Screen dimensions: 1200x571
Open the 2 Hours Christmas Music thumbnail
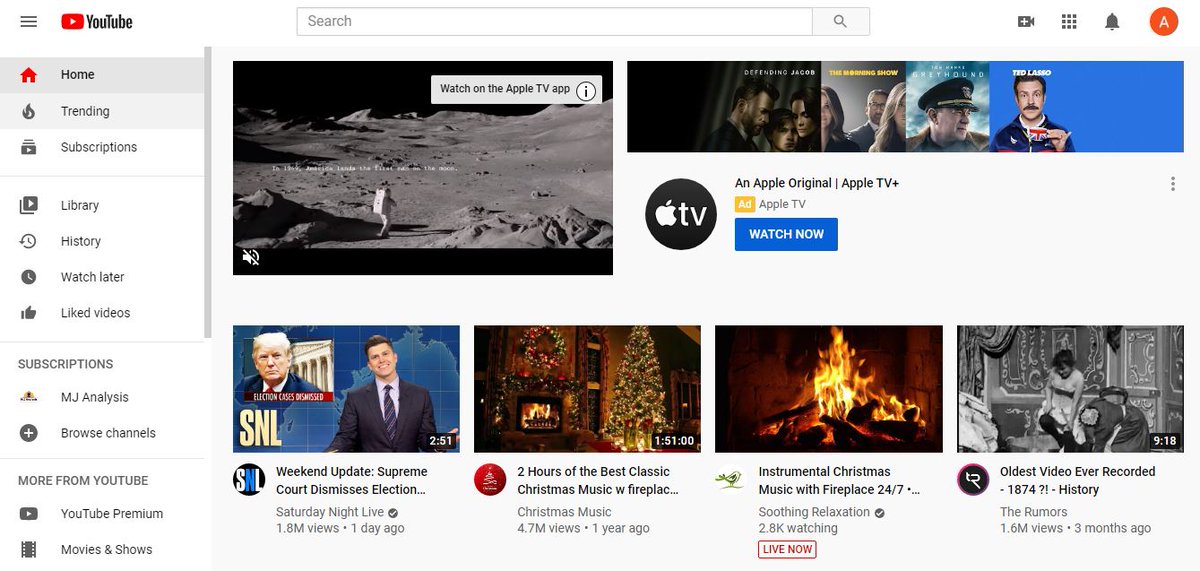click(587, 389)
